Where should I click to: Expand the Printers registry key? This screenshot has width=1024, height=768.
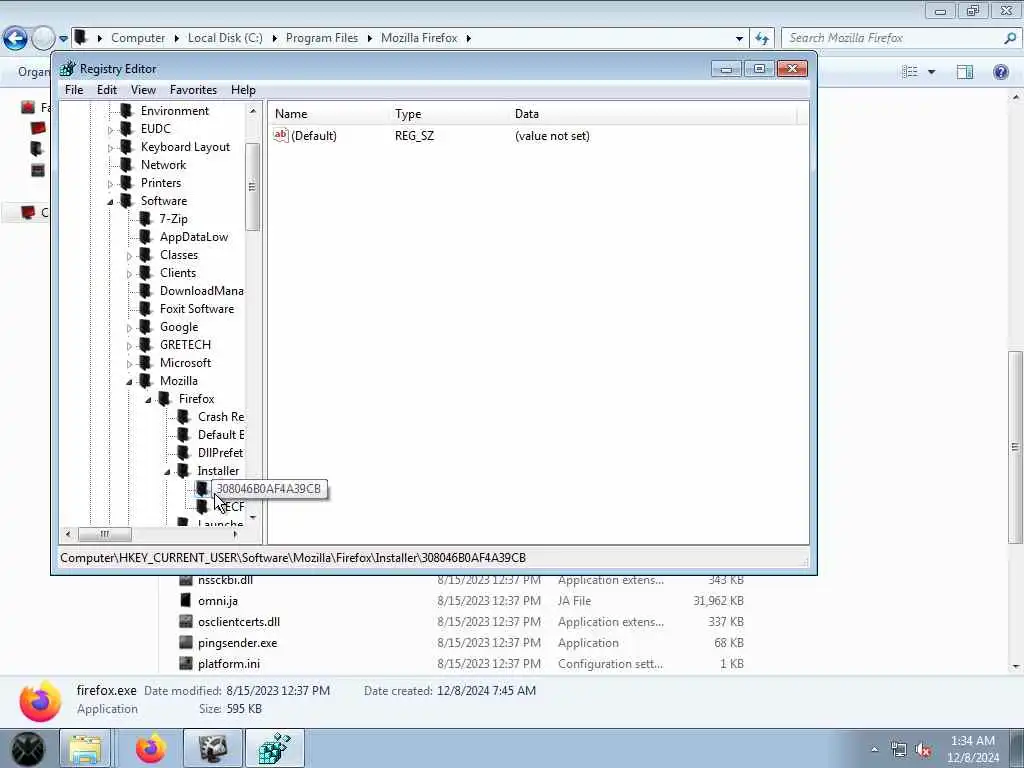click(110, 184)
